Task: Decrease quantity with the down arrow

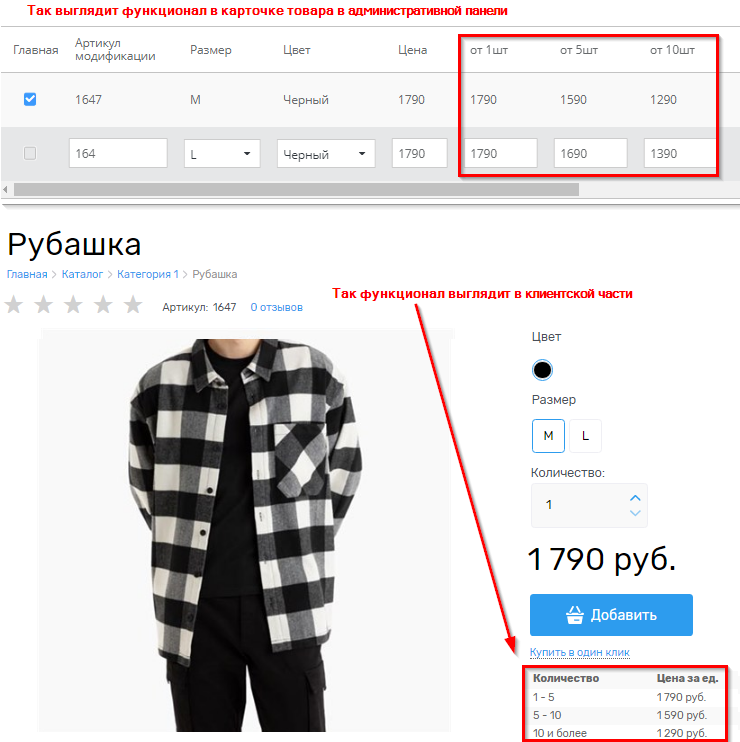Action: 635,513
